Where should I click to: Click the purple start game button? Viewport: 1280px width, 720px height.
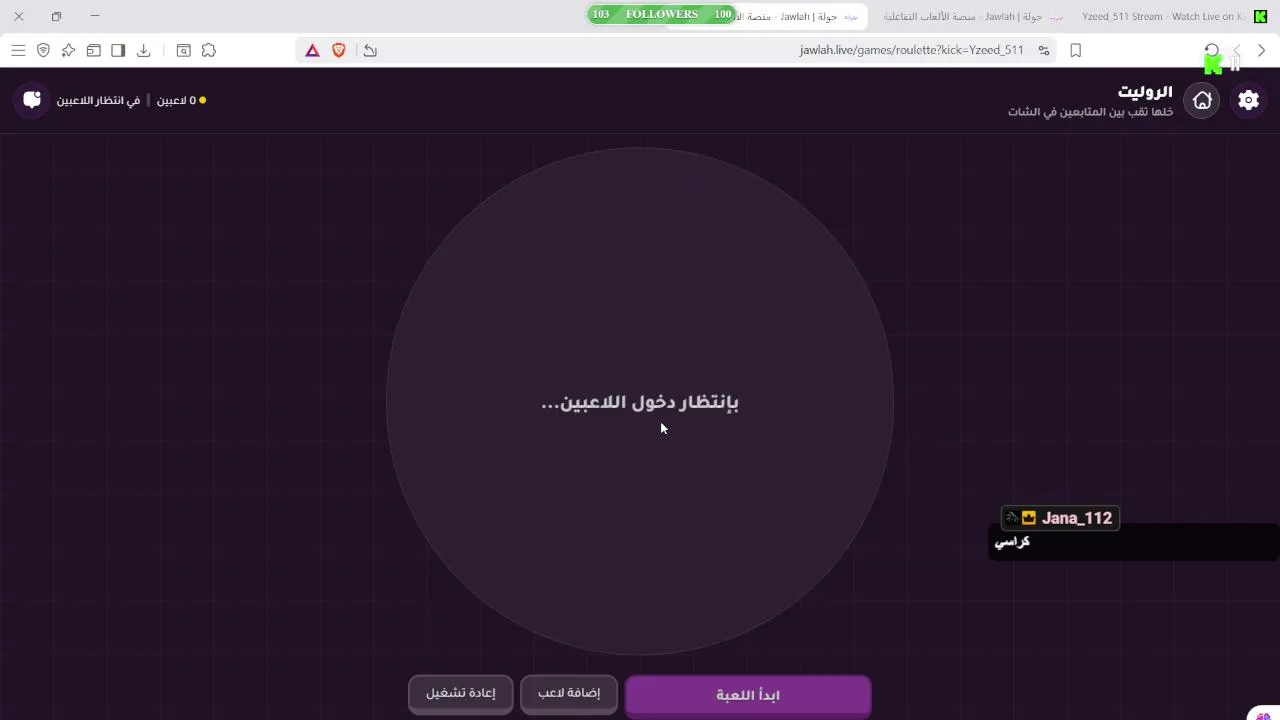tap(748, 695)
